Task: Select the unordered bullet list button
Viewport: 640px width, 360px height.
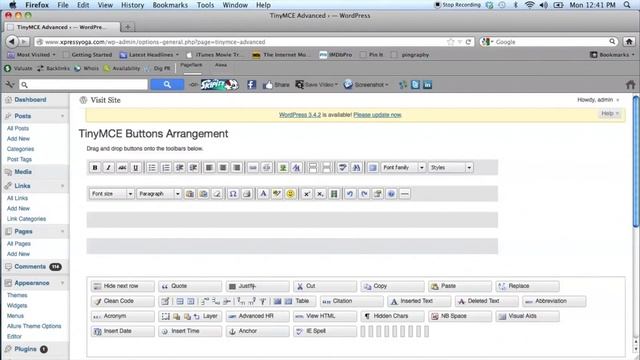Action: [x=152, y=167]
